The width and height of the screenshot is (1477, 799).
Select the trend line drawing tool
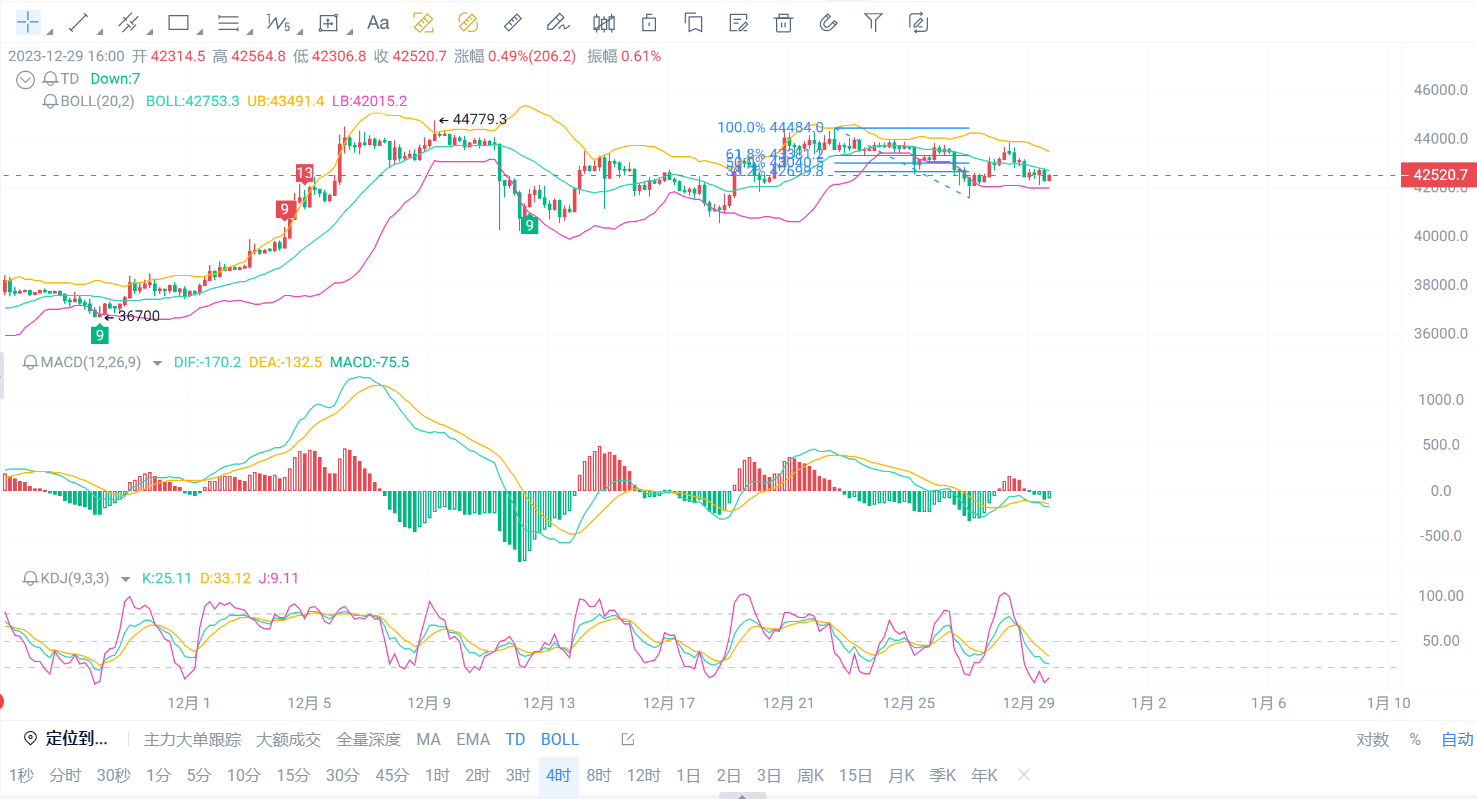(78, 21)
